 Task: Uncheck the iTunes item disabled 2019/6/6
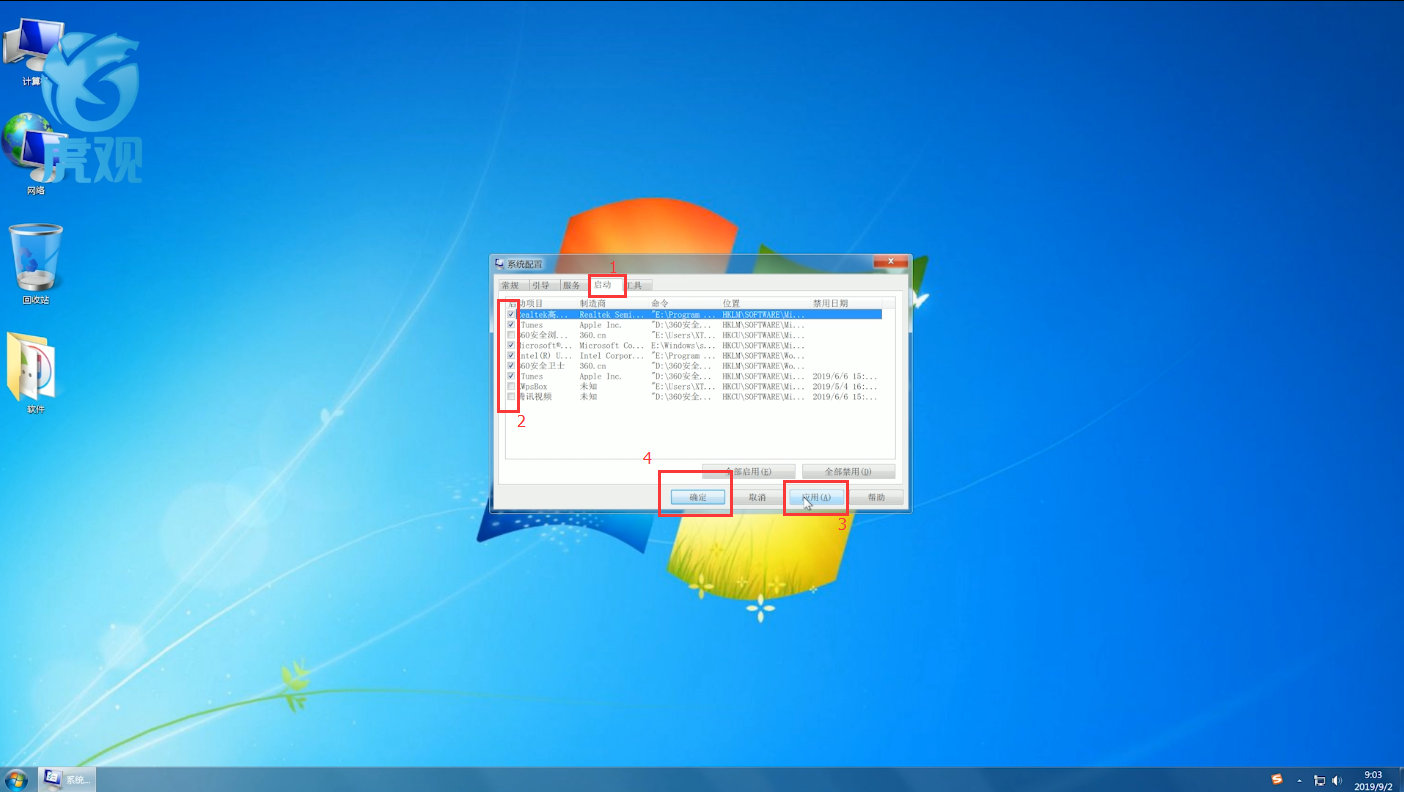pos(511,376)
